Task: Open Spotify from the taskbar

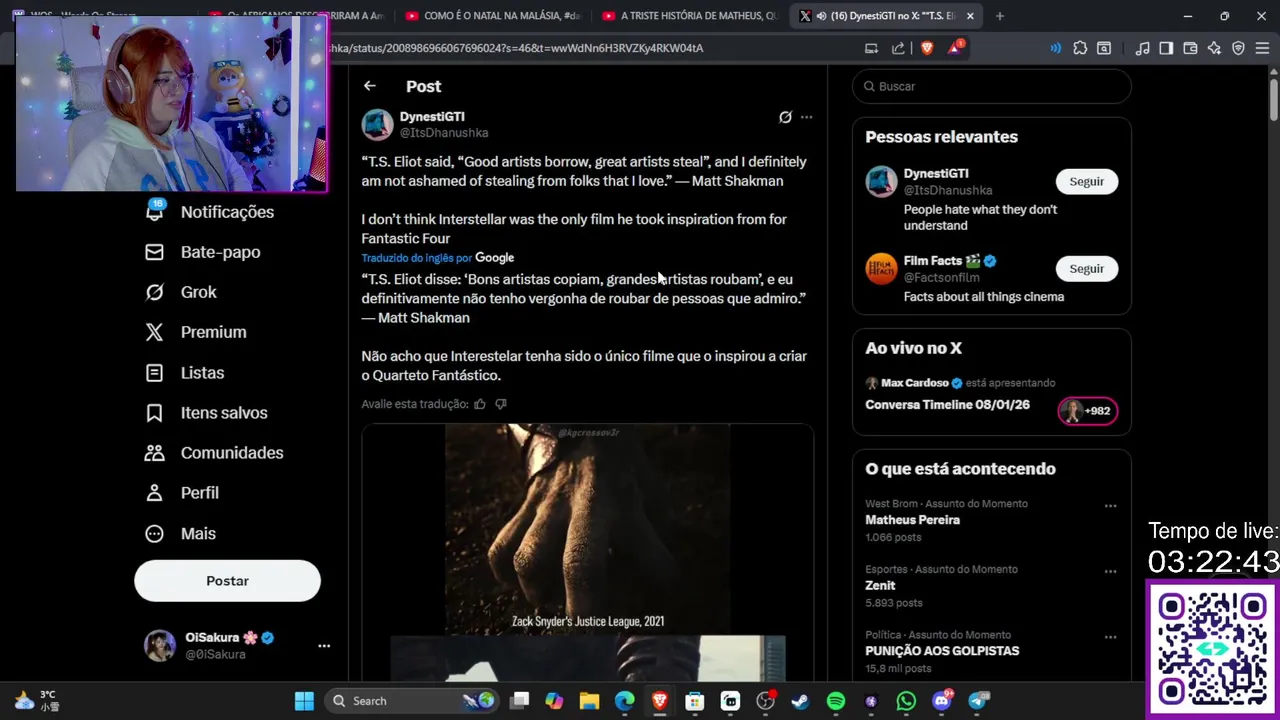Action: click(836, 701)
